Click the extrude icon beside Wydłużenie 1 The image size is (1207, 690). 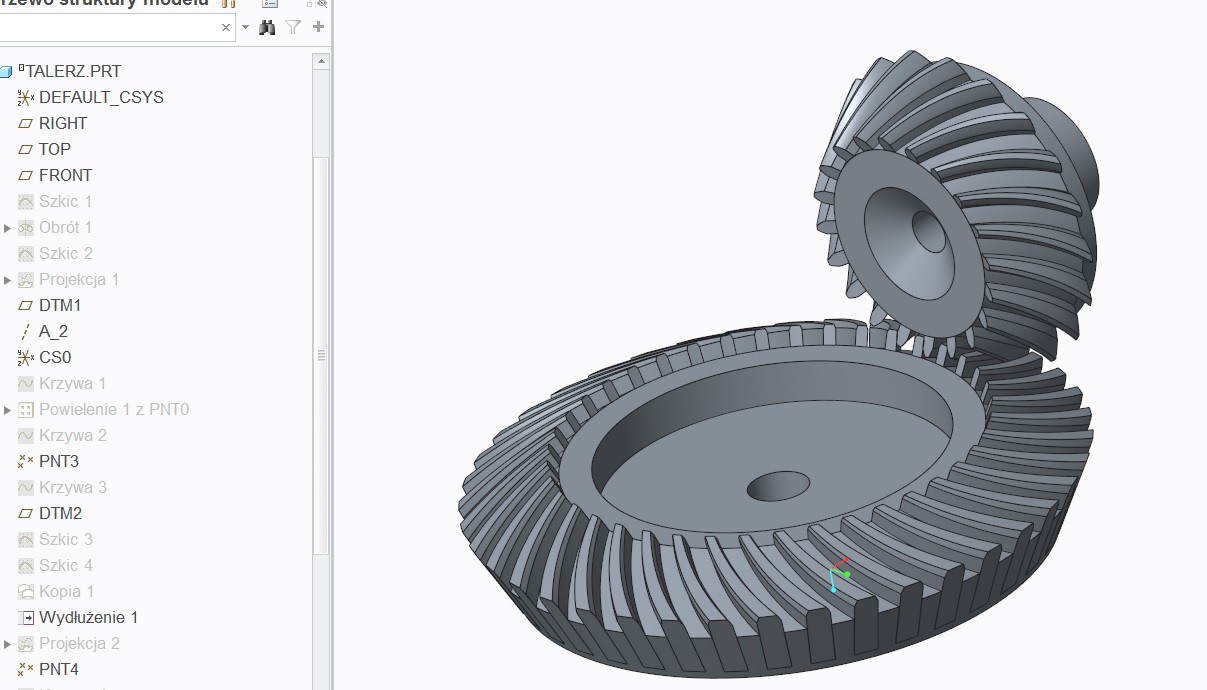click(26, 618)
